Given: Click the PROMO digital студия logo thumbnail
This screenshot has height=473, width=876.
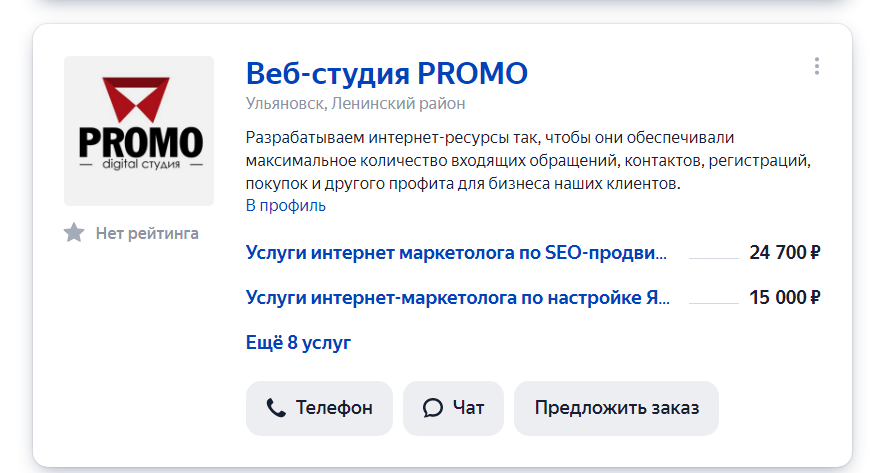Looking at the screenshot, I should [x=139, y=131].
